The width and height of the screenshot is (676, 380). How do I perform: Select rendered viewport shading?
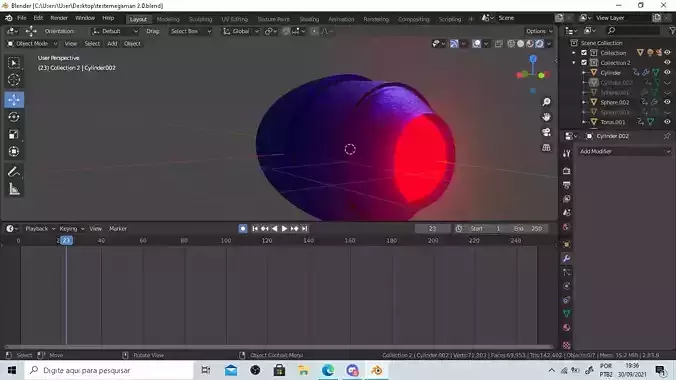(539, 44)
